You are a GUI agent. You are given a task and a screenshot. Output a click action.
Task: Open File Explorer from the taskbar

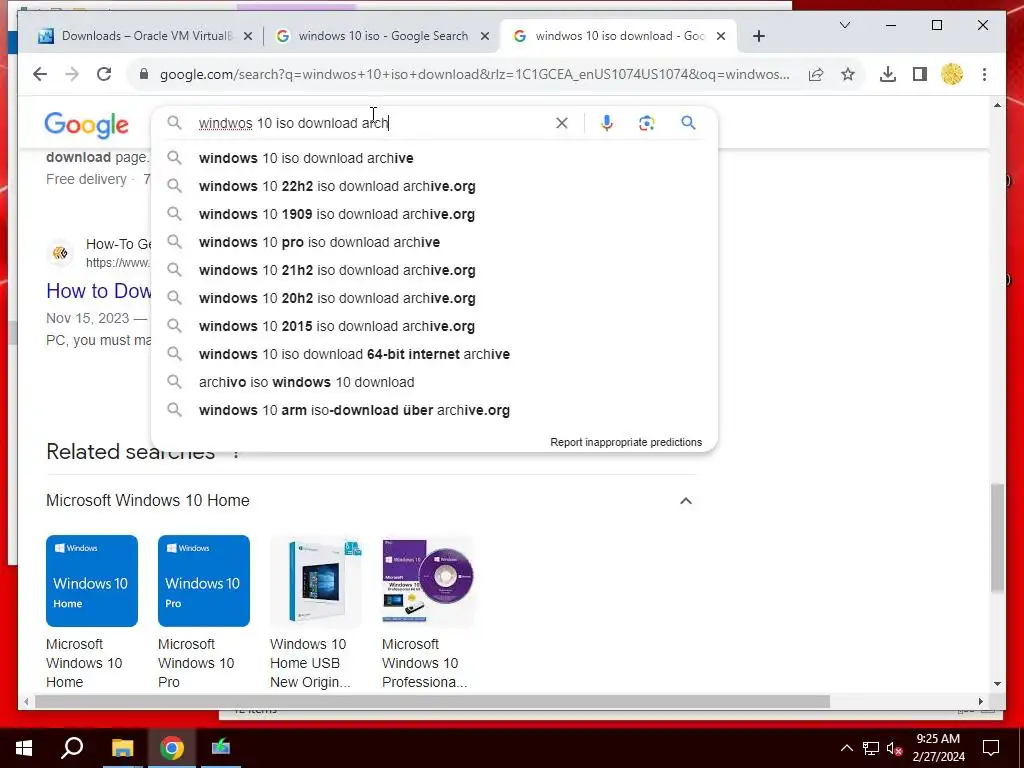[122, 748]
